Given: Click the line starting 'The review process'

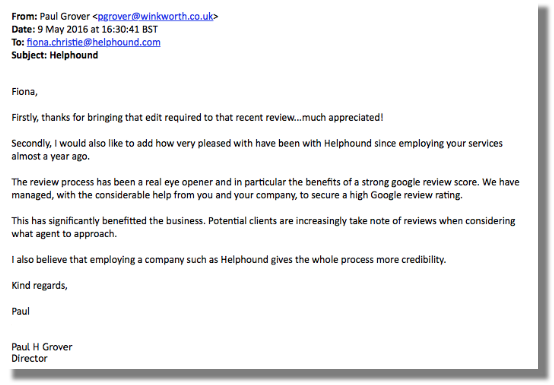Looking at the screenshot, I should pos(265,182).
